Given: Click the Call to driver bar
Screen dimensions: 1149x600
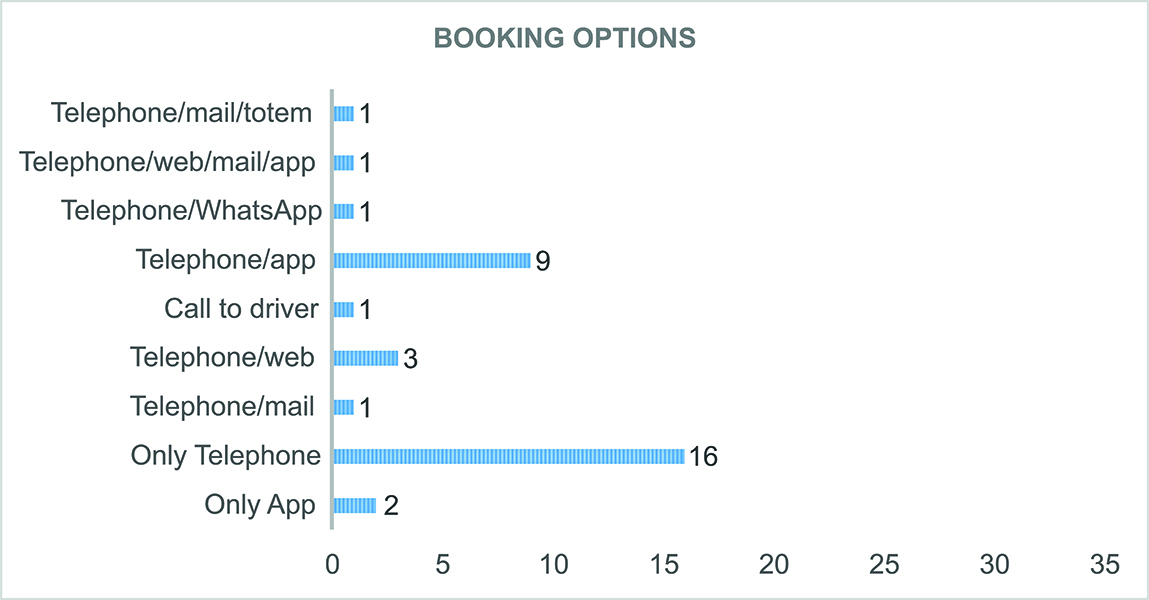Looking at the screenshot, I should (343, 309).
